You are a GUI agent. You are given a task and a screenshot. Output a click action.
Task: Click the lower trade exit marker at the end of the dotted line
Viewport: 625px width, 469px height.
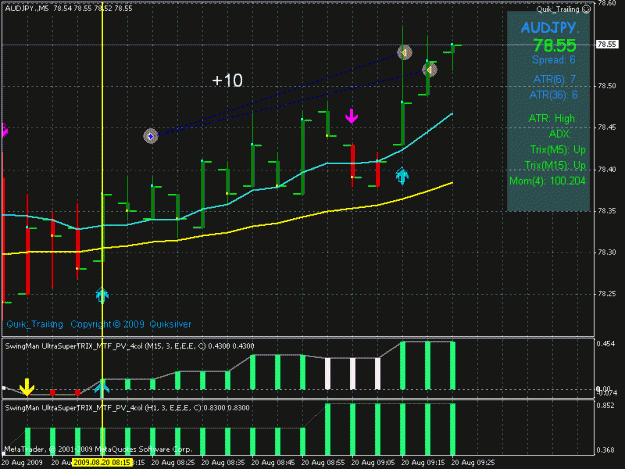430,70
